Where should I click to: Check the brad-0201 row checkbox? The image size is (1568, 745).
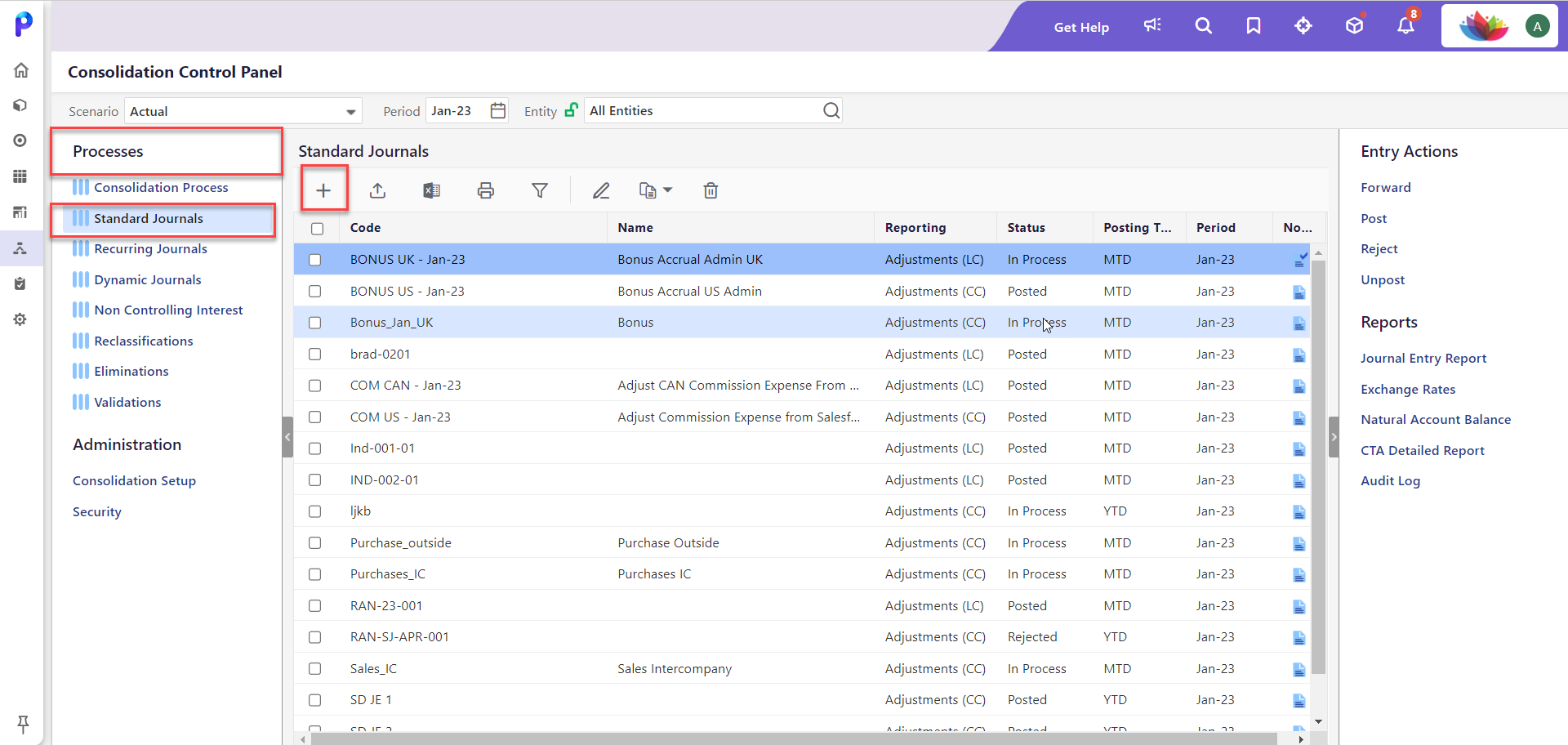point(315,355)
